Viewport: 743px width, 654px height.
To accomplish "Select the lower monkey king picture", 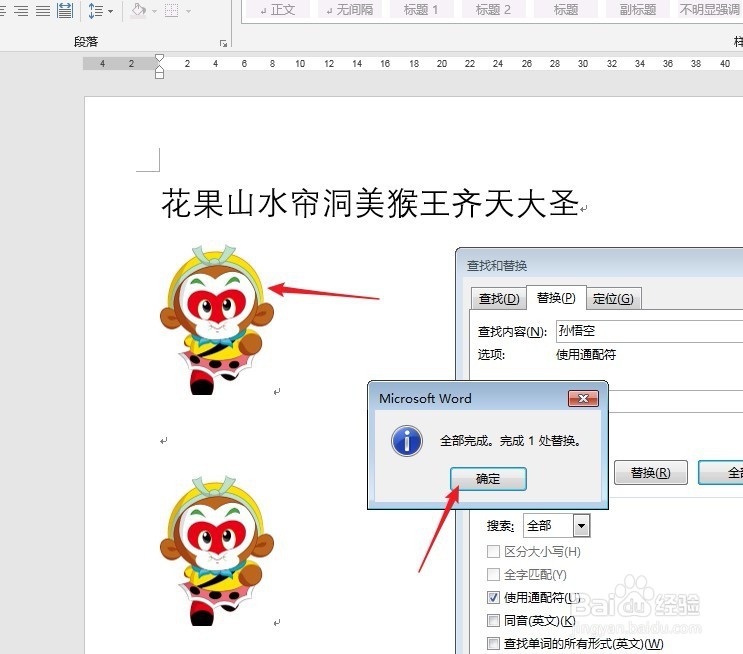I will coord(217,551).
